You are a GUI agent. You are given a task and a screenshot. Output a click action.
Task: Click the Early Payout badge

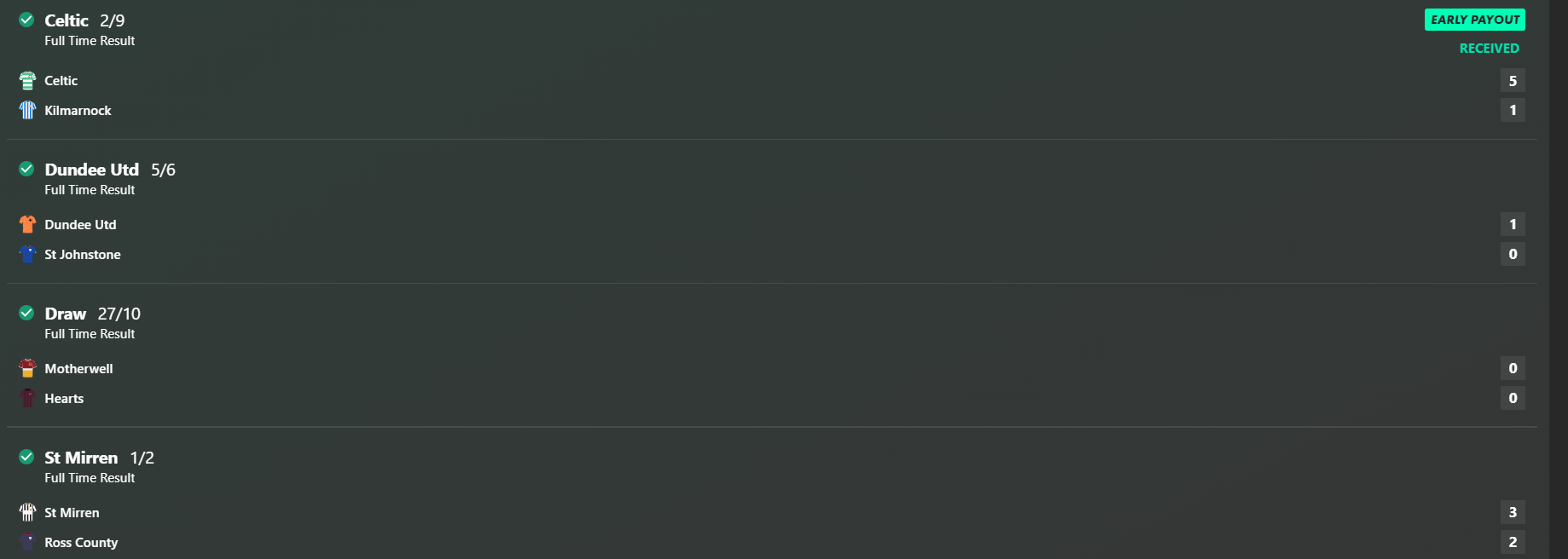click(1475, 20)
